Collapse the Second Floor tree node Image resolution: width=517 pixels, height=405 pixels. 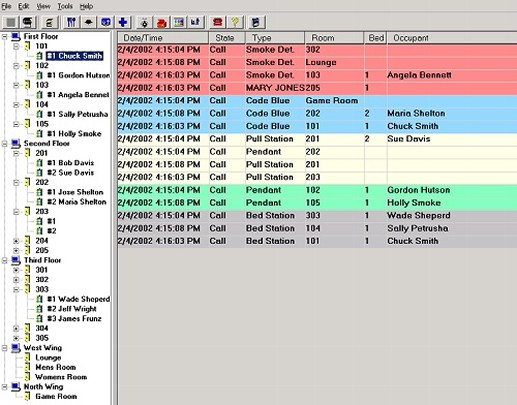tap(4, 144)
